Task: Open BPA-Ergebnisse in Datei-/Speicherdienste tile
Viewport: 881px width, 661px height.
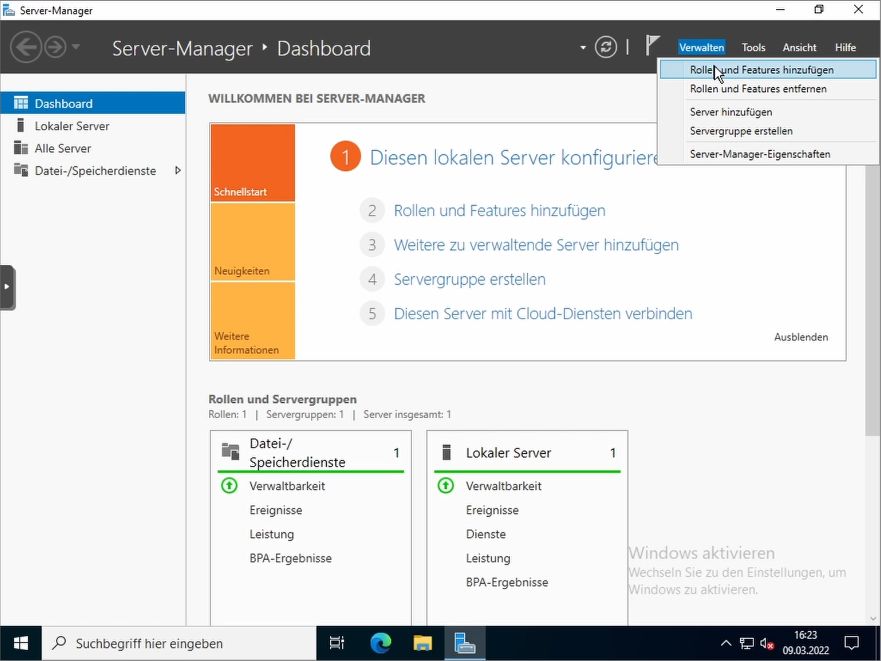Action: (290, 559)
